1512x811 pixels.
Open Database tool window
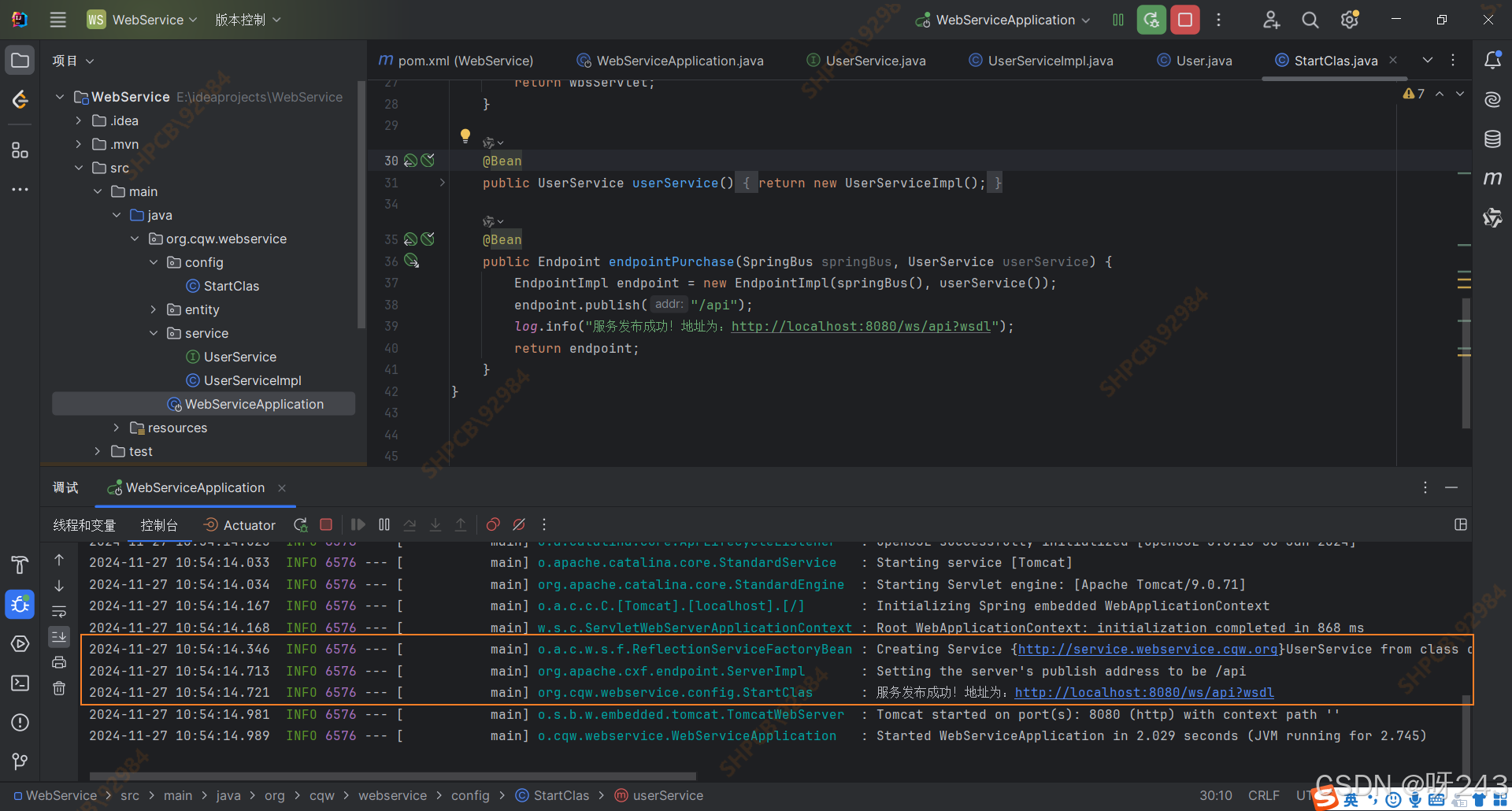(1492, 139)
